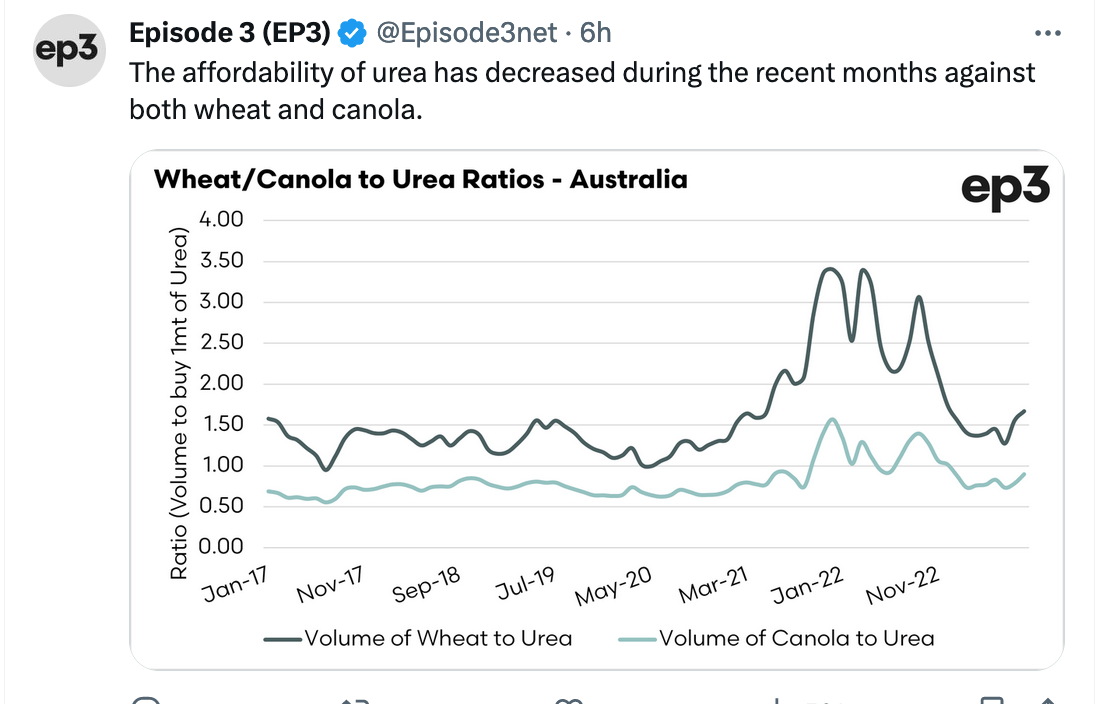Select the Volume of Canola to Urea label
This screenshot has height=704, width=1114.
click(796, 638)
